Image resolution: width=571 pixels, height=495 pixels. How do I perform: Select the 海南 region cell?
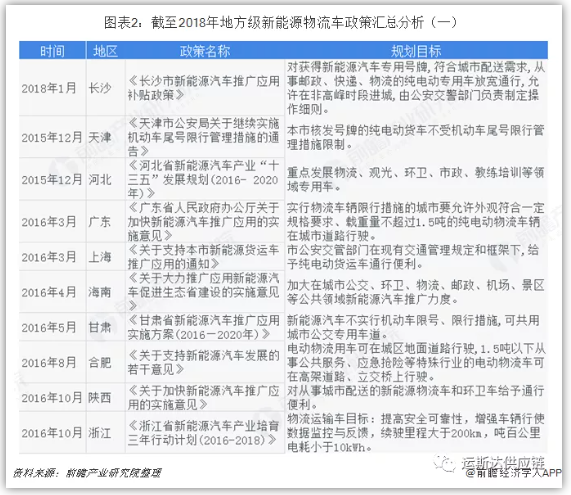pyautogui.click(x=100, y=292)
